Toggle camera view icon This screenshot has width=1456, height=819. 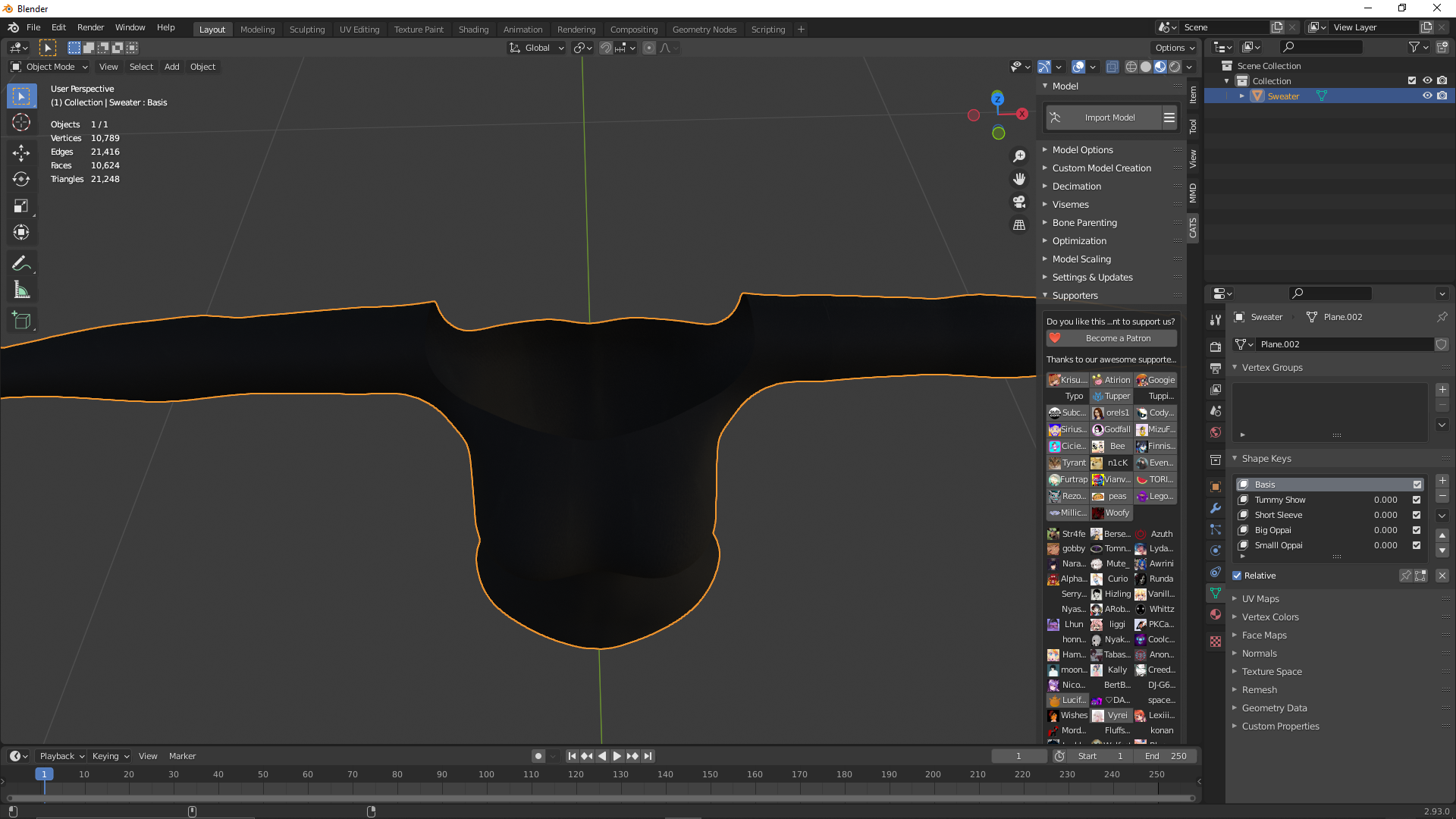[1019, 202]
